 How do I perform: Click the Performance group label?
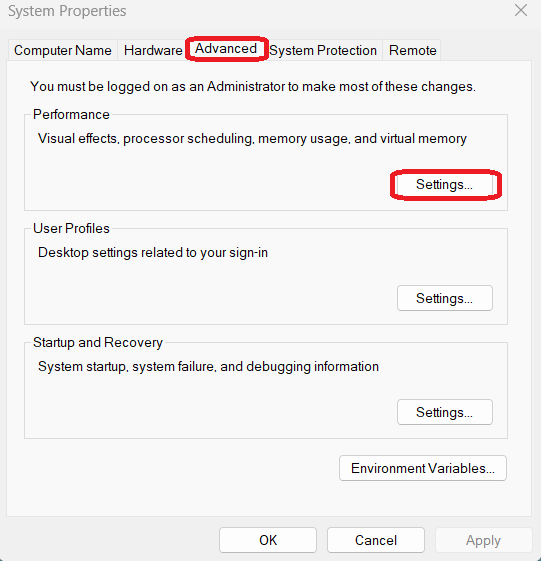point(71,114)
